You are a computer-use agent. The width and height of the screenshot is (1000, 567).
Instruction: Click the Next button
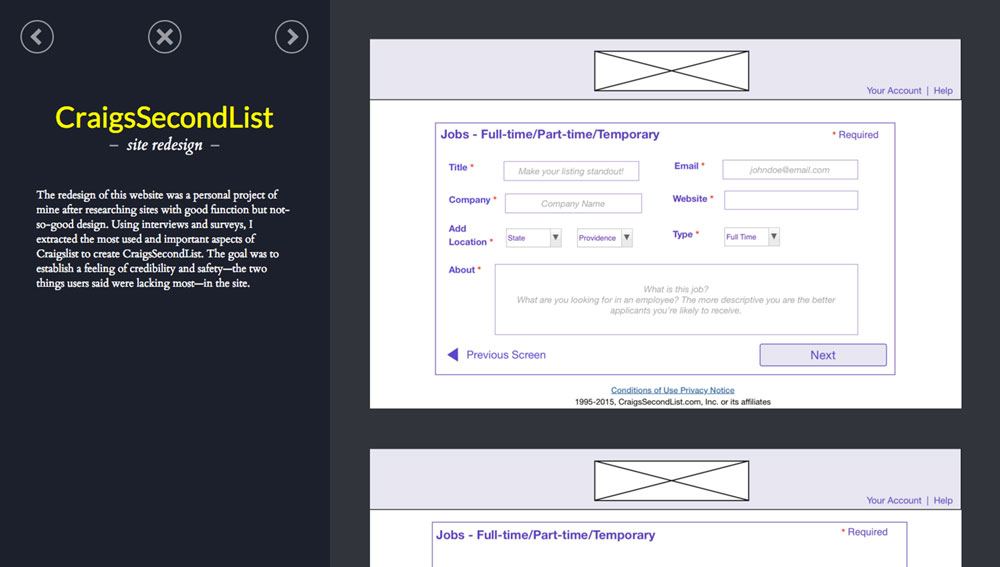823,355
